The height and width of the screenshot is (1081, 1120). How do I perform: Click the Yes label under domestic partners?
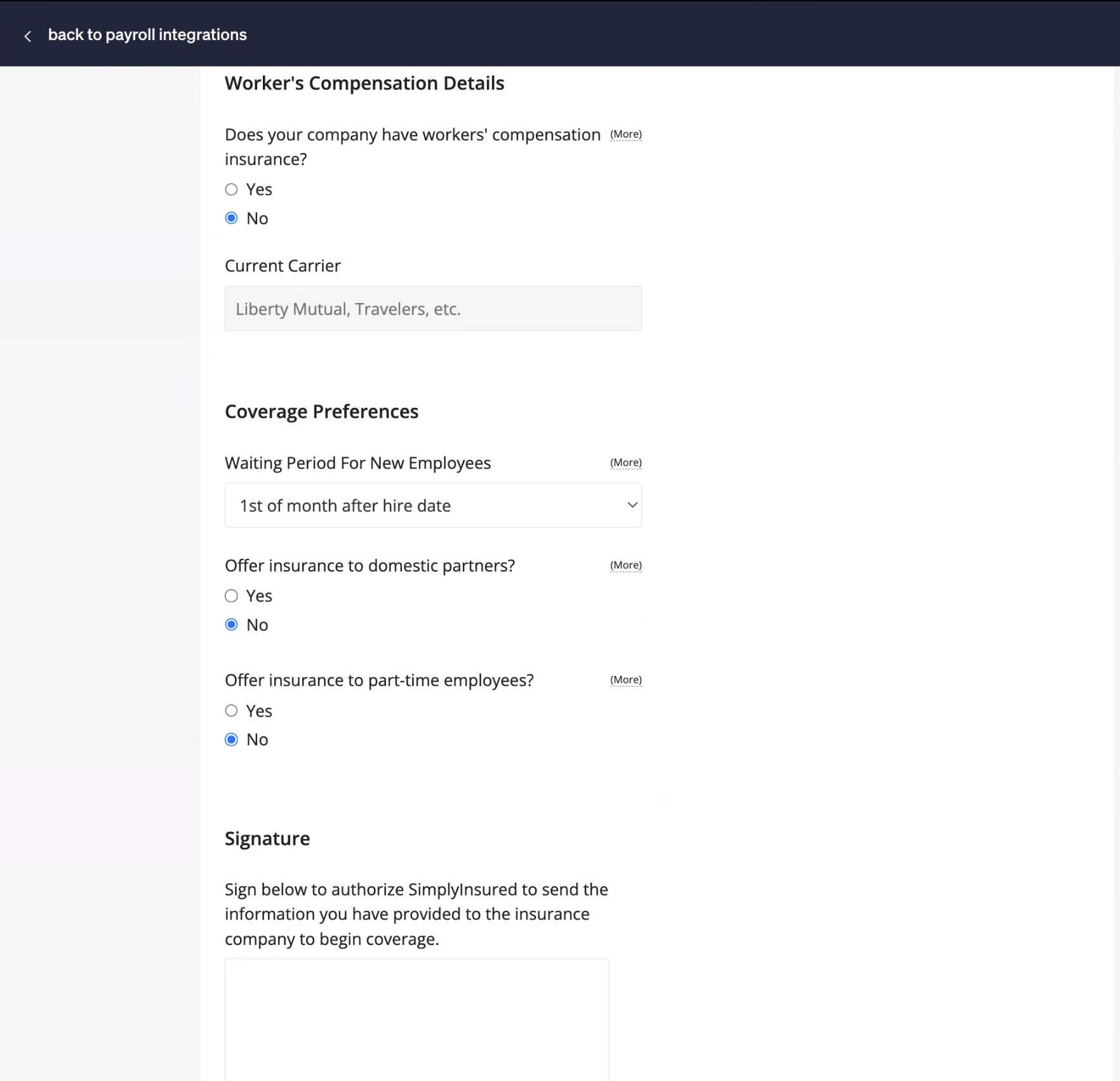259,596
